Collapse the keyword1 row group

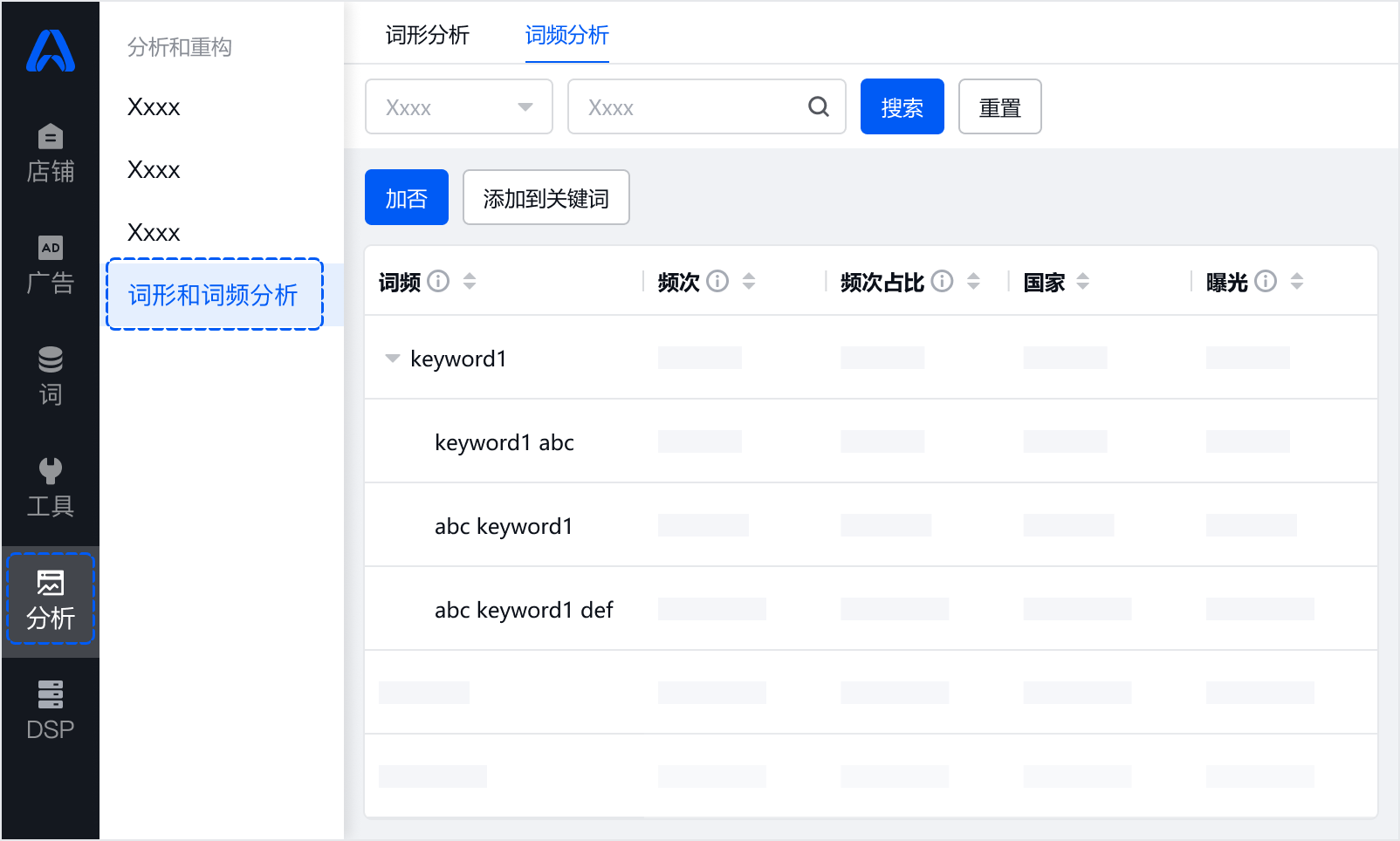(393, 358)
